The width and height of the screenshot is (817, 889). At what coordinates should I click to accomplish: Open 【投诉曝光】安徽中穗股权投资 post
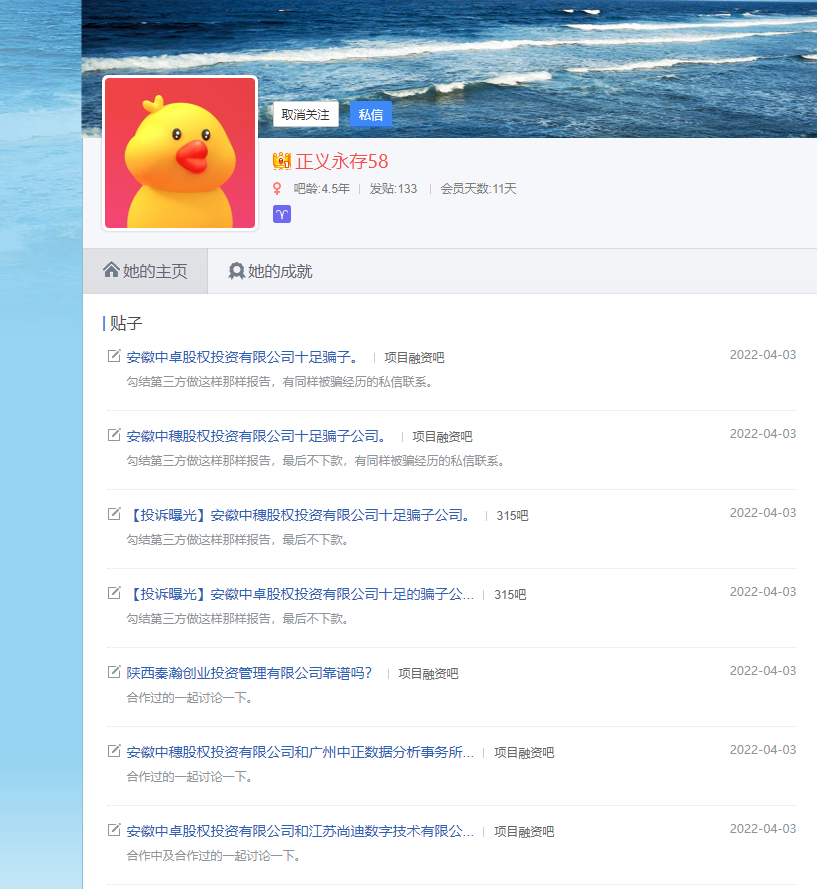[x=298, y=515]
